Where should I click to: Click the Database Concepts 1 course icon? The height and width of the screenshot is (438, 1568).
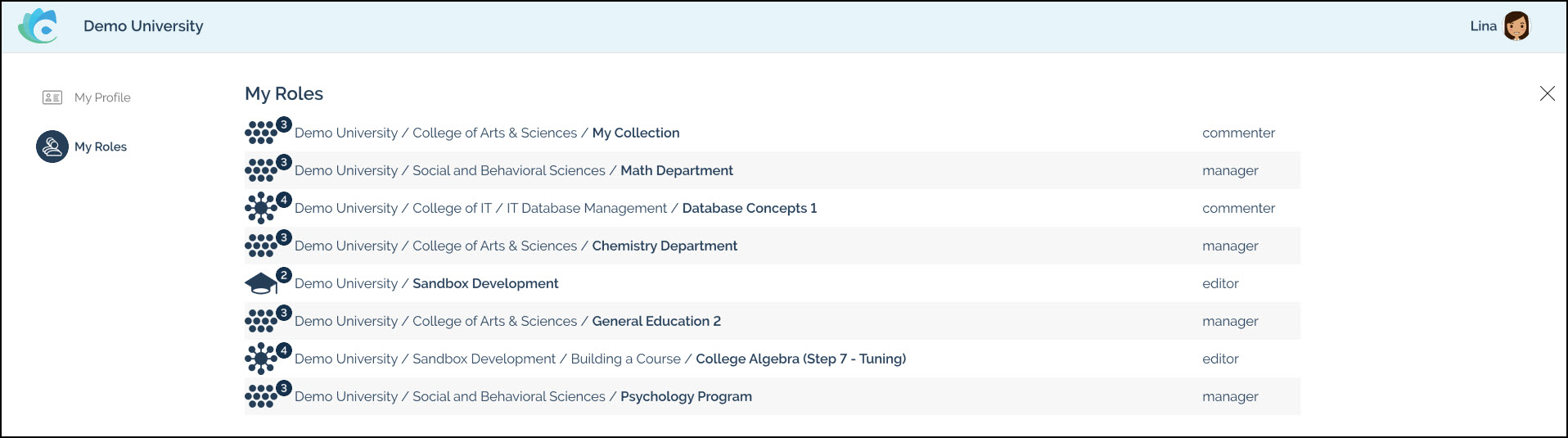(262, 208)
